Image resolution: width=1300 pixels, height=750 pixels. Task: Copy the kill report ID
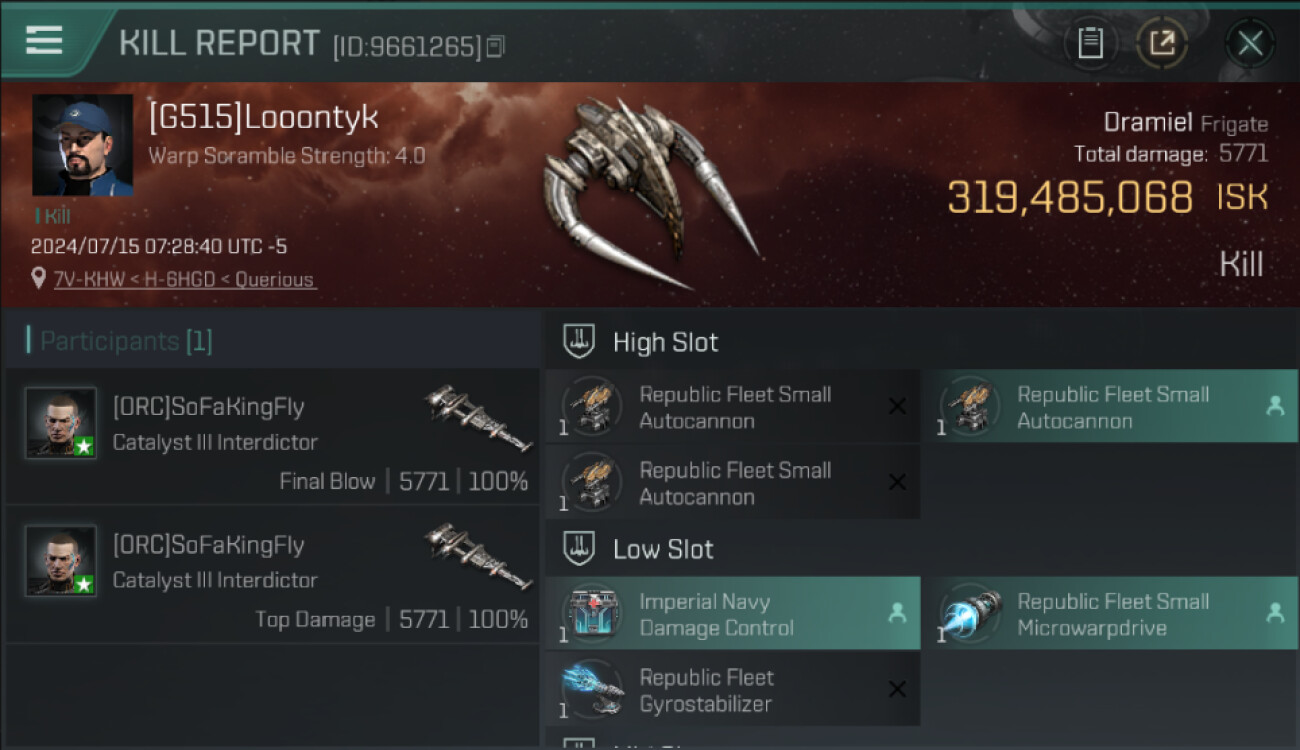[x=496, y=46]
